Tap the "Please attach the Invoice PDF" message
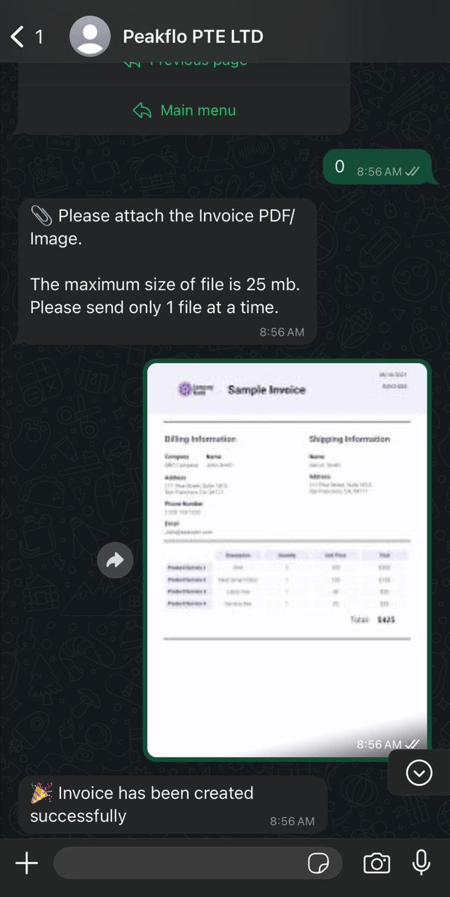Viewport: 450px width, 897px height. 168,272
